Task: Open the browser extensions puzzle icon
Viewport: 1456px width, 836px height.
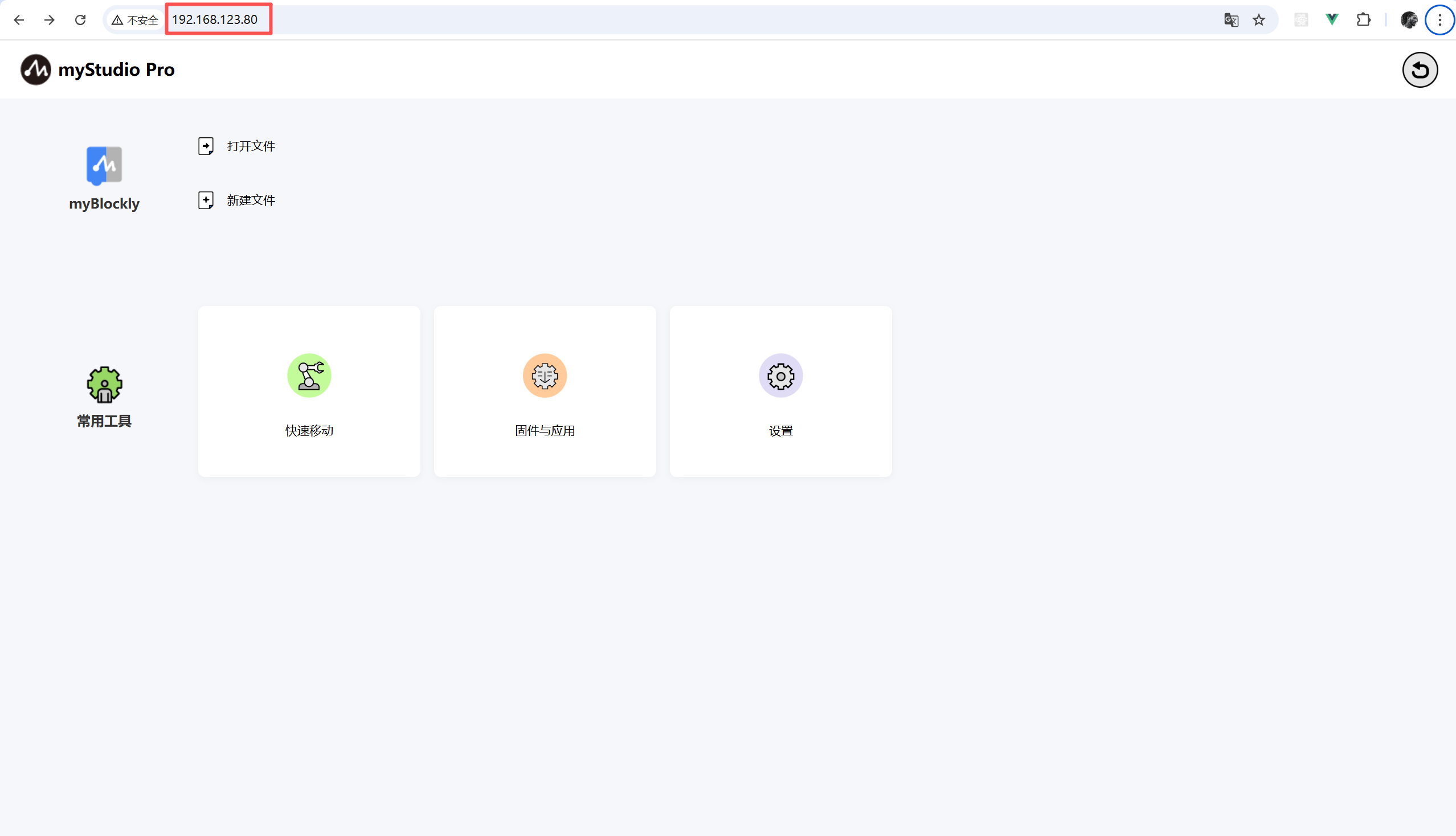Action: 1363,20
